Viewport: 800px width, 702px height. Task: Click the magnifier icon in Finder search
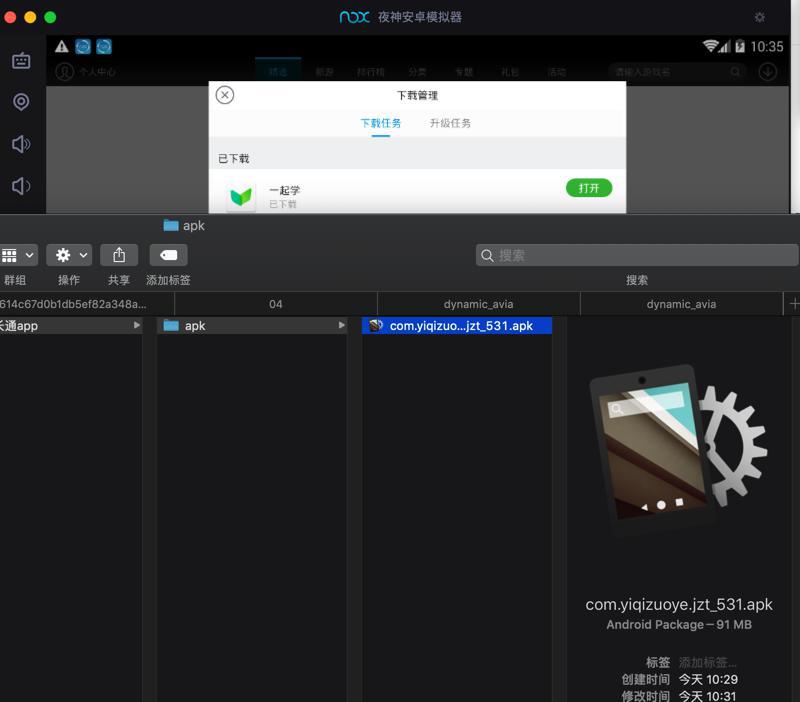point(487,256)
